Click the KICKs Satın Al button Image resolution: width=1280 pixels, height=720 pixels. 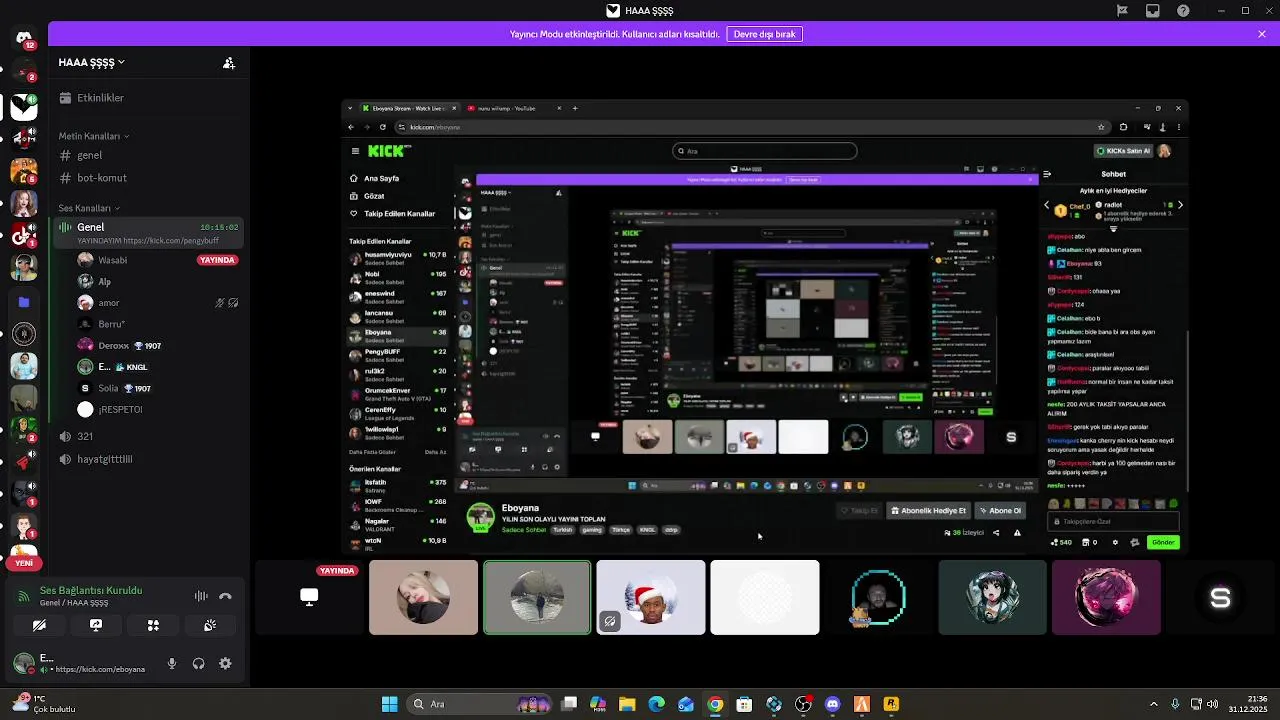[x=1124, y=151]
